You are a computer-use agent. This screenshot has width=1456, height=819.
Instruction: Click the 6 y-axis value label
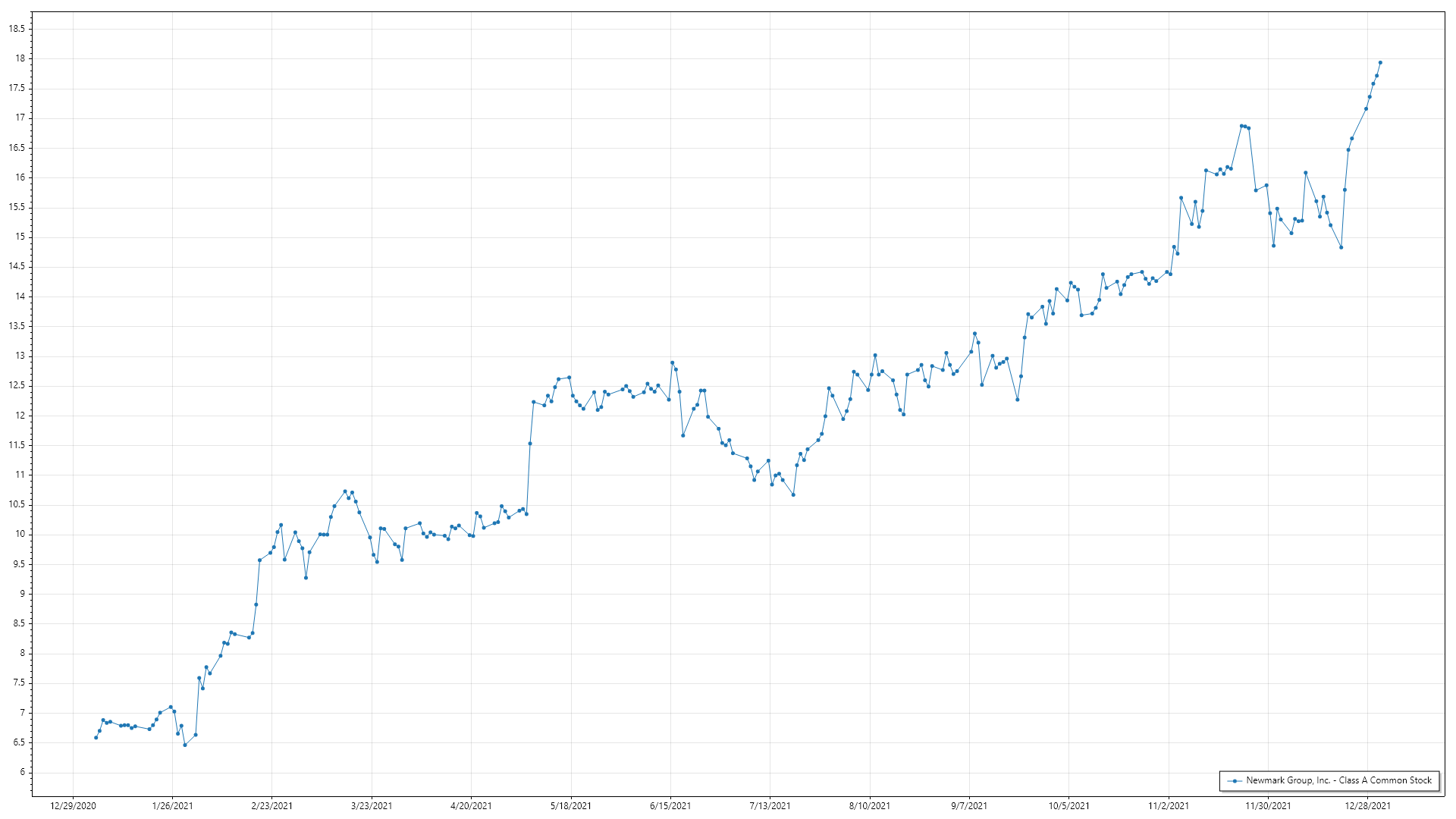click(x=22, y=772)
